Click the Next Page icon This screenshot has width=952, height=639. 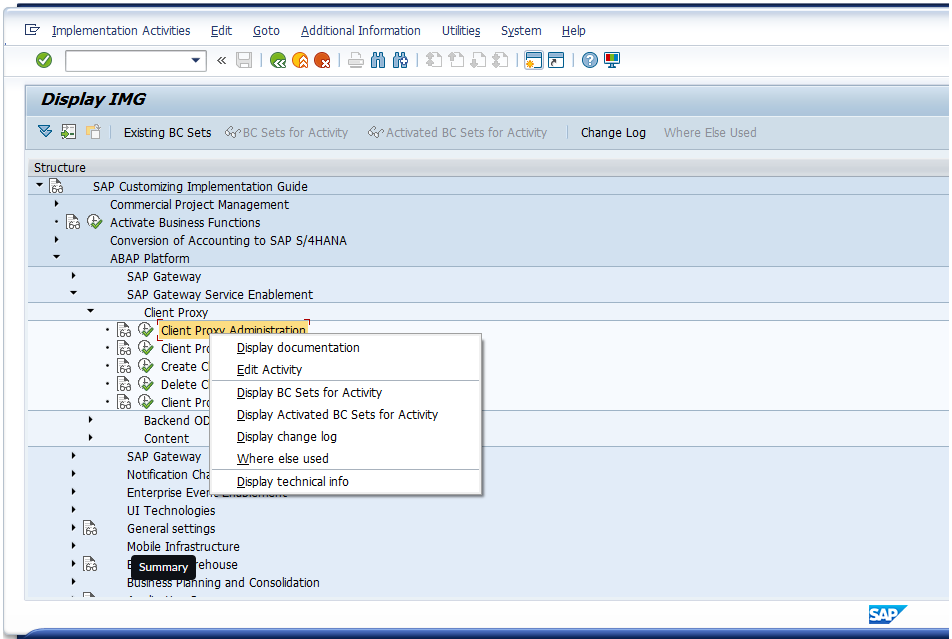click(x=478, y=60)
